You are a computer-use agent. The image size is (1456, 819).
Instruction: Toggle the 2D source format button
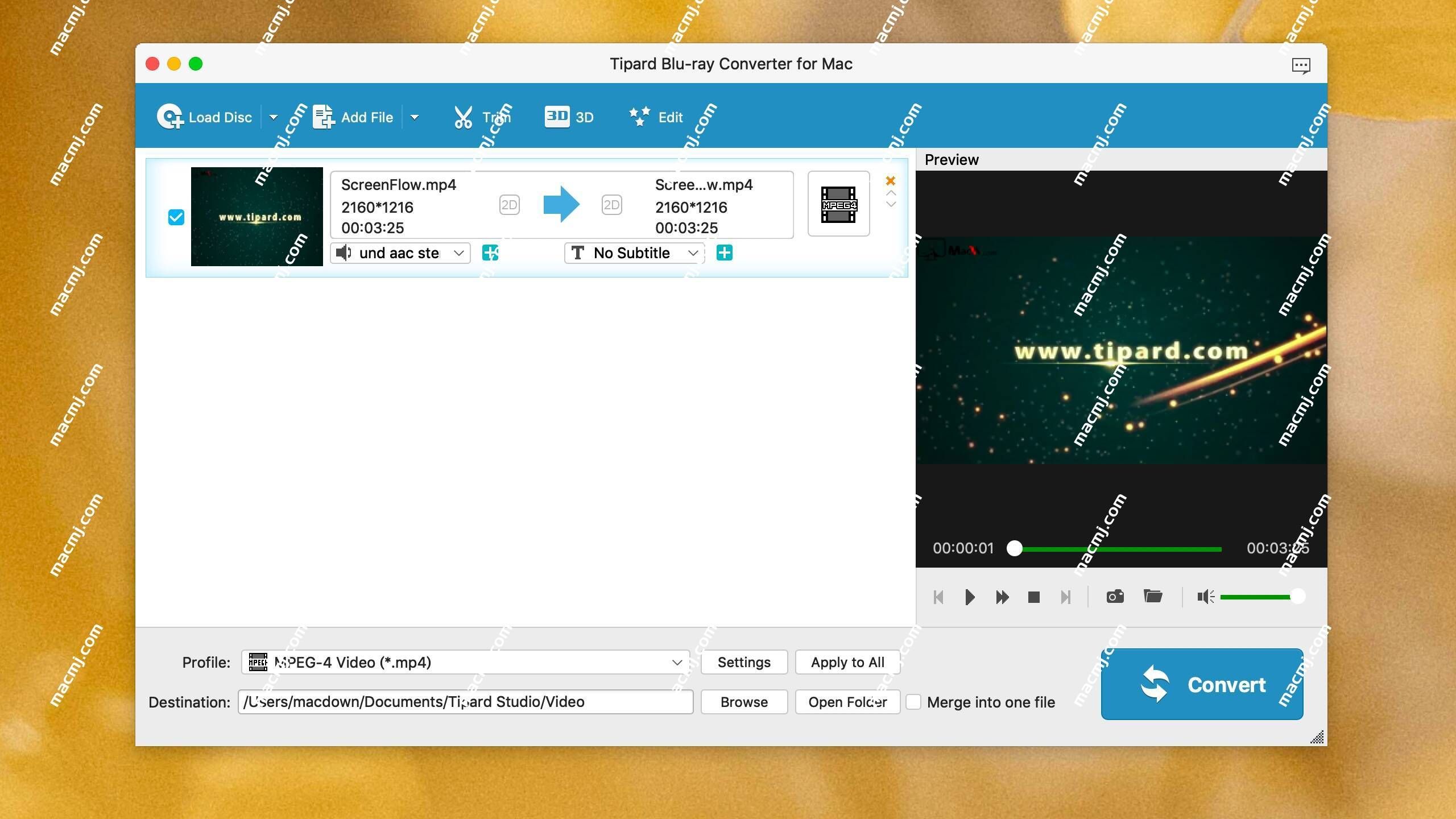tap(509, 205)
